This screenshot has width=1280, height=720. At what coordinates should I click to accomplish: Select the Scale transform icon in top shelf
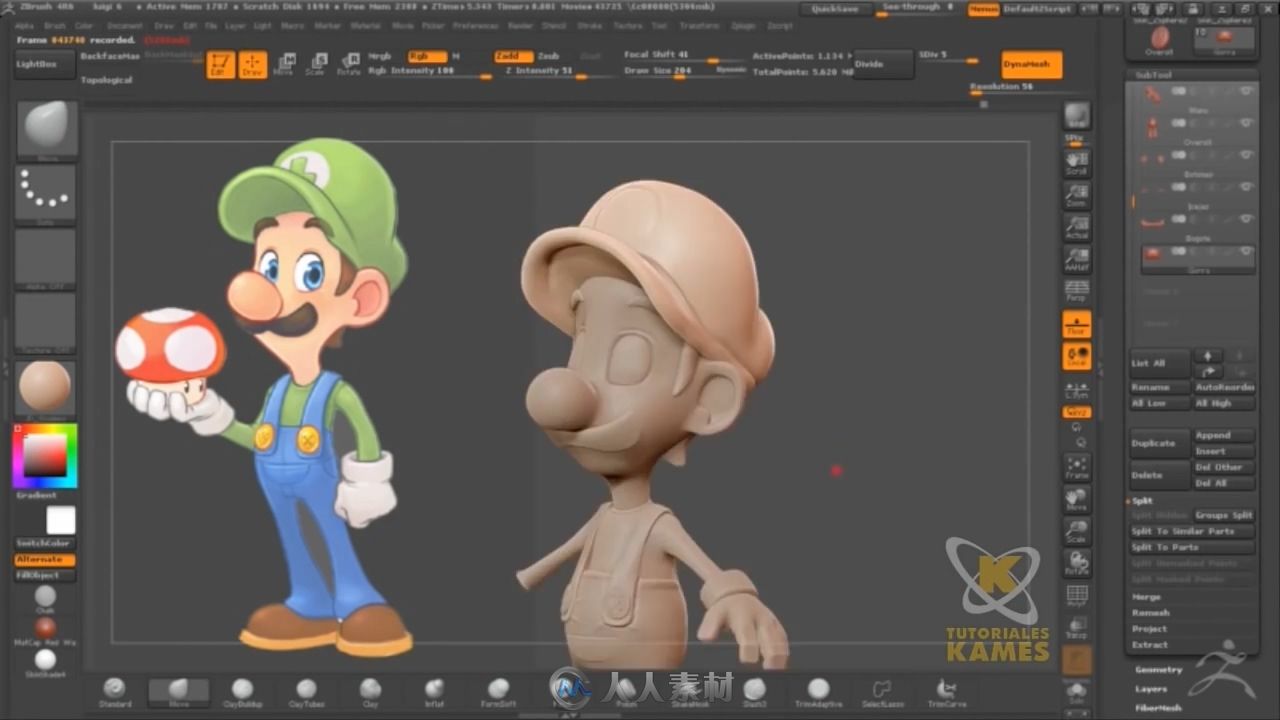coord(315,66)
